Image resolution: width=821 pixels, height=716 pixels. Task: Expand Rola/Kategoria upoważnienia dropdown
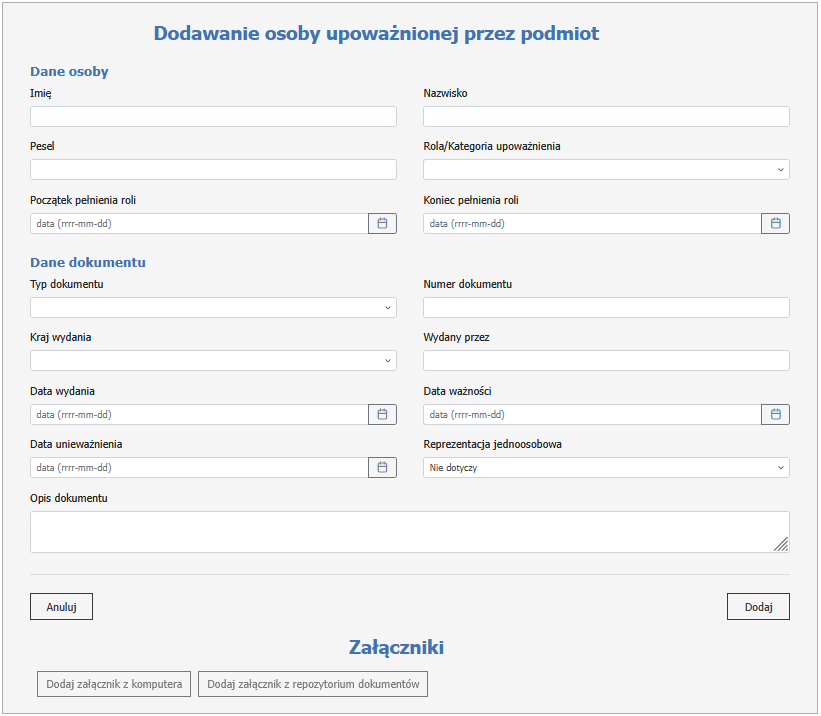point(606,170)
